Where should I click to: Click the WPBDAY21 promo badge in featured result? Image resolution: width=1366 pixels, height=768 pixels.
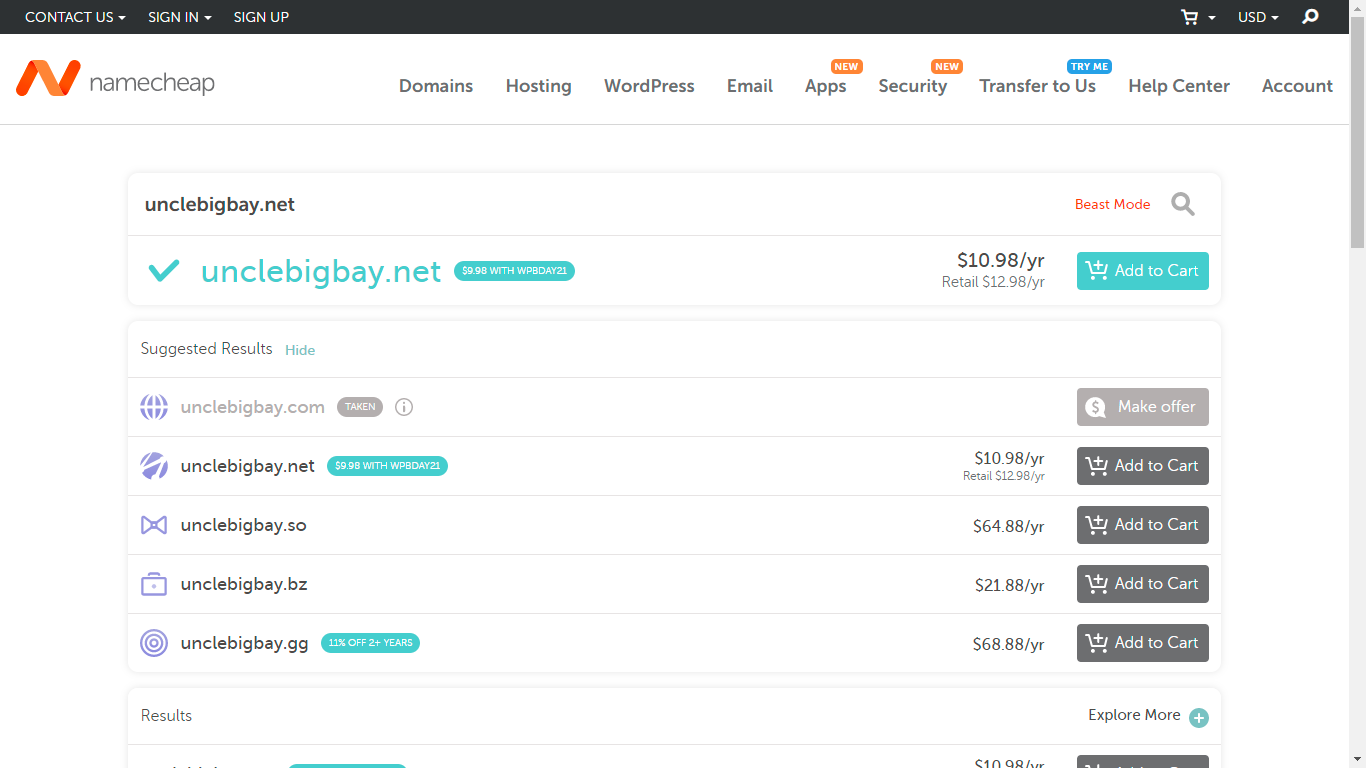coord(514,271)
